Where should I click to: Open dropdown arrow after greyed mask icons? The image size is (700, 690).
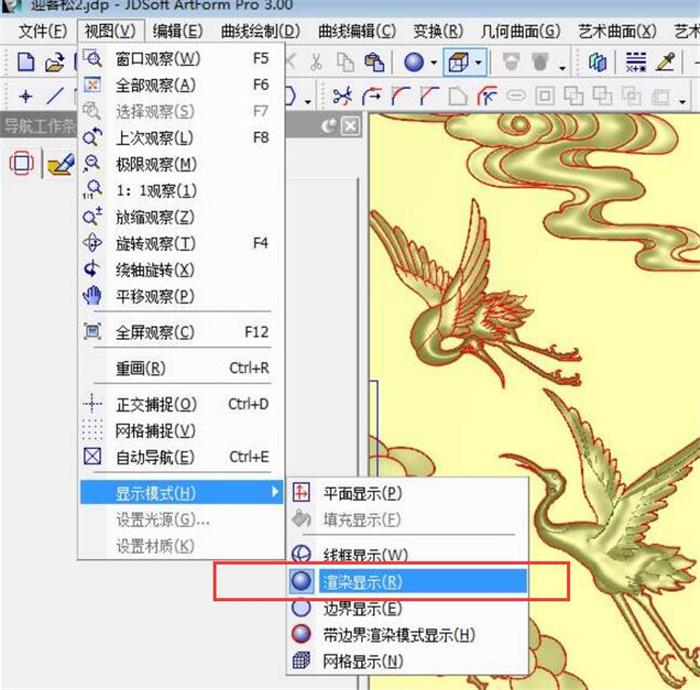point(562,68)
